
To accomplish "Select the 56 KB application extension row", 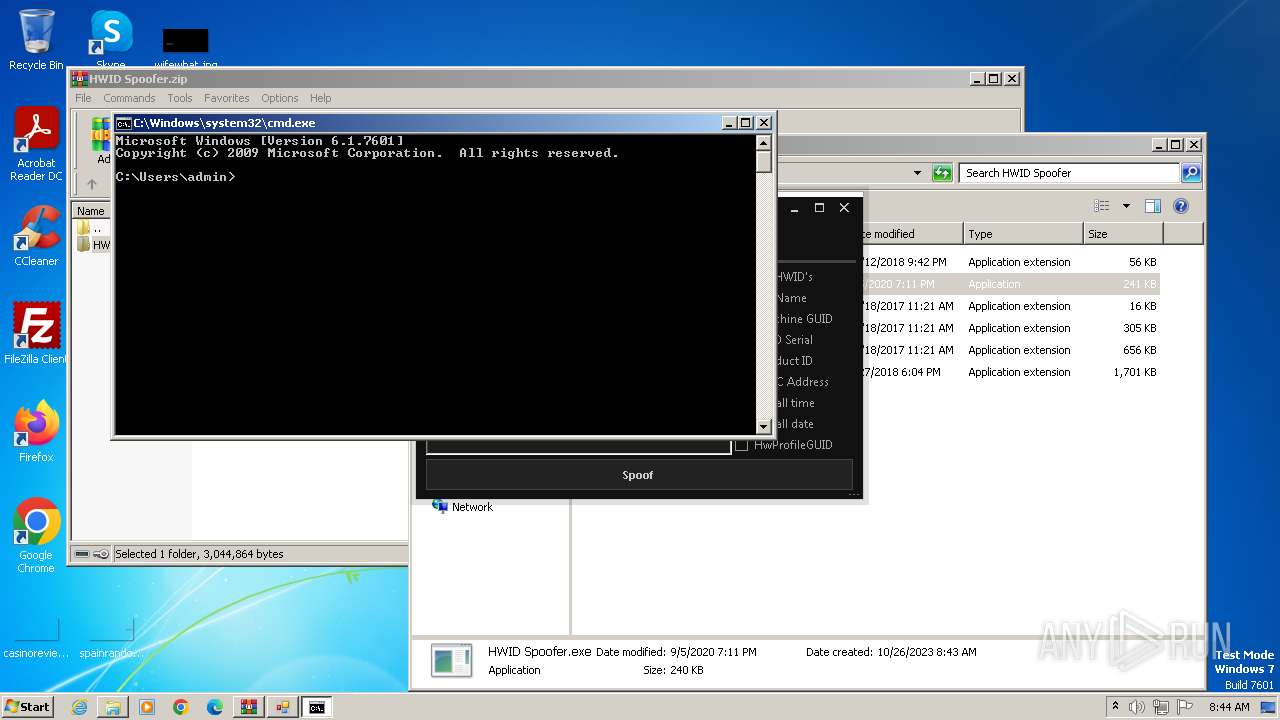I will 1011,262.
